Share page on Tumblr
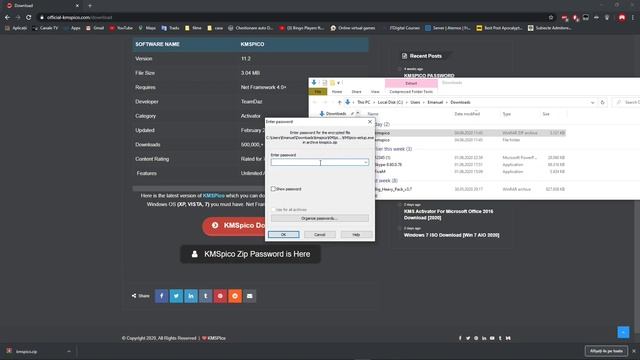Screen dimensions: 640x360 (205, 296)
